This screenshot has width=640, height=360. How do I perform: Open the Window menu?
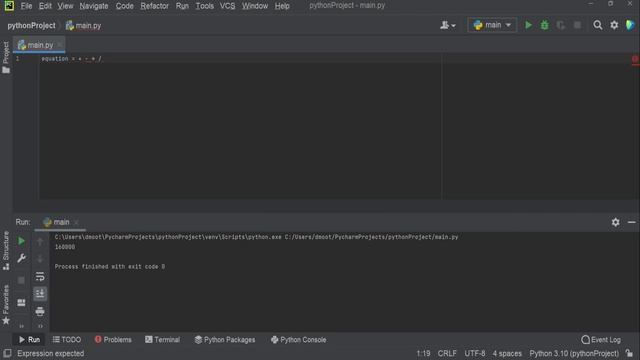[x=255, y=6]
